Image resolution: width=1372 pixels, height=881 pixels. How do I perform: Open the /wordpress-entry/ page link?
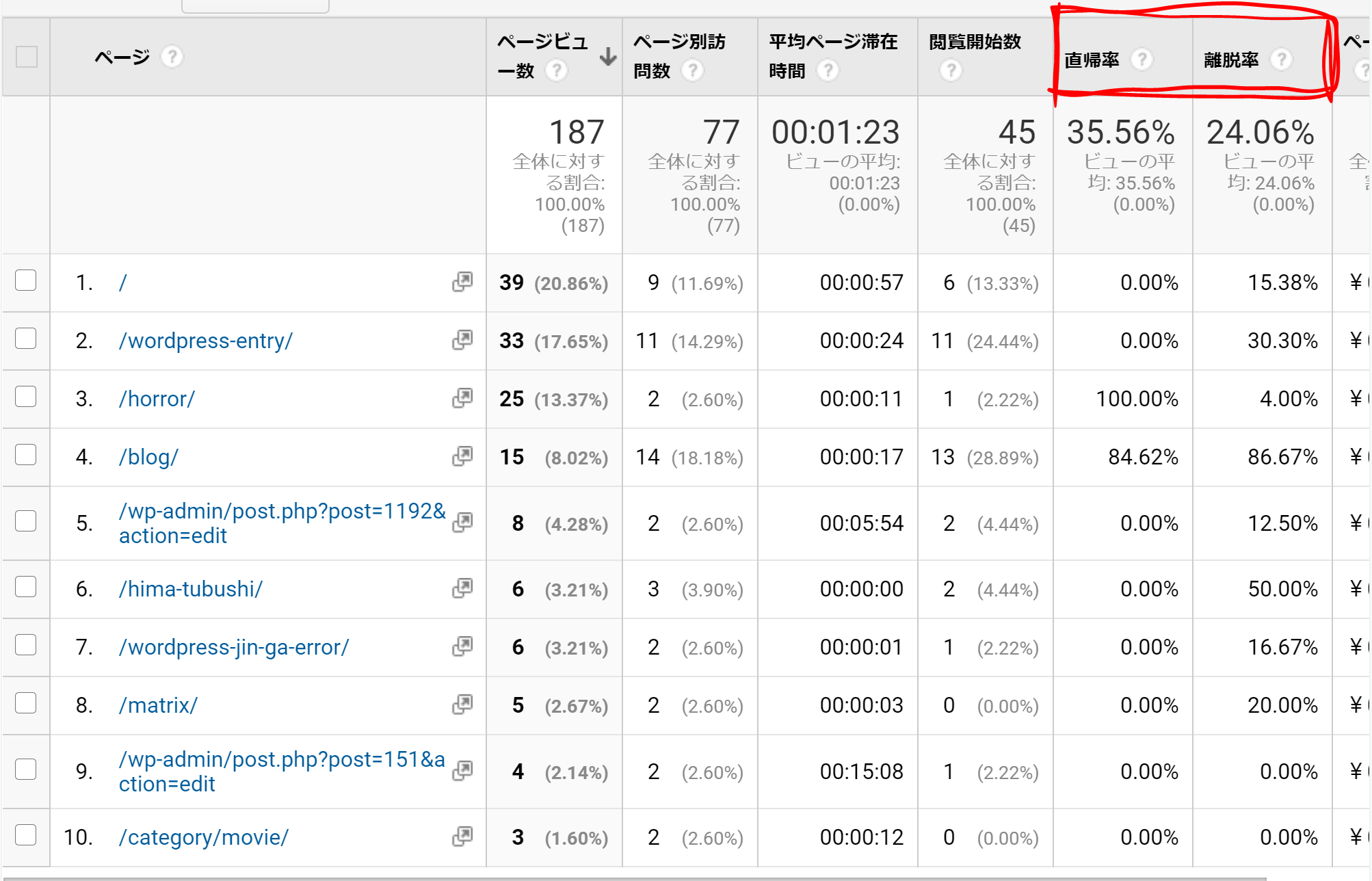pyautogui.click(x=206, y=341)
